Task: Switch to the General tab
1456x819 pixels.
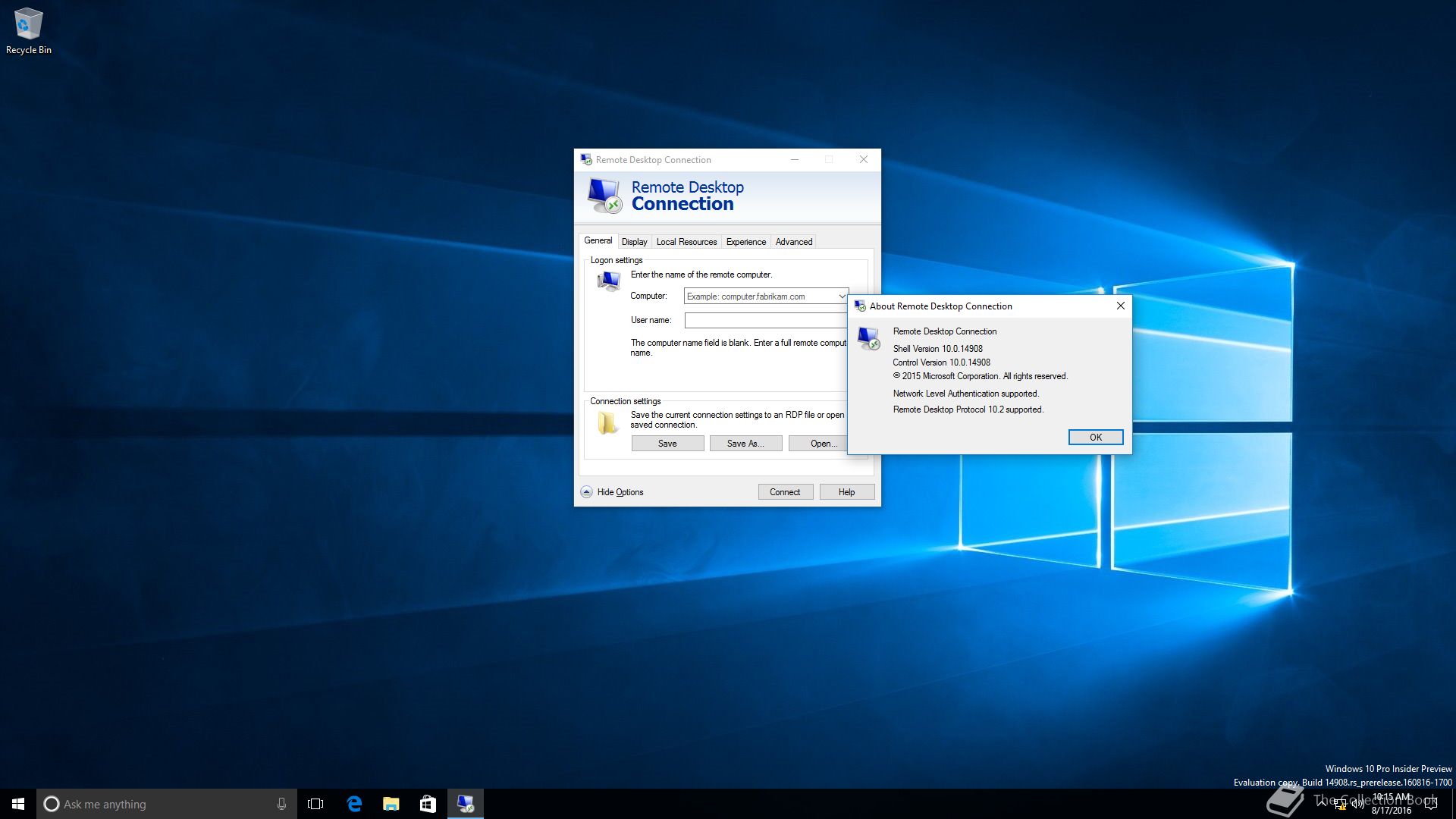Action: tap(598, 240)
